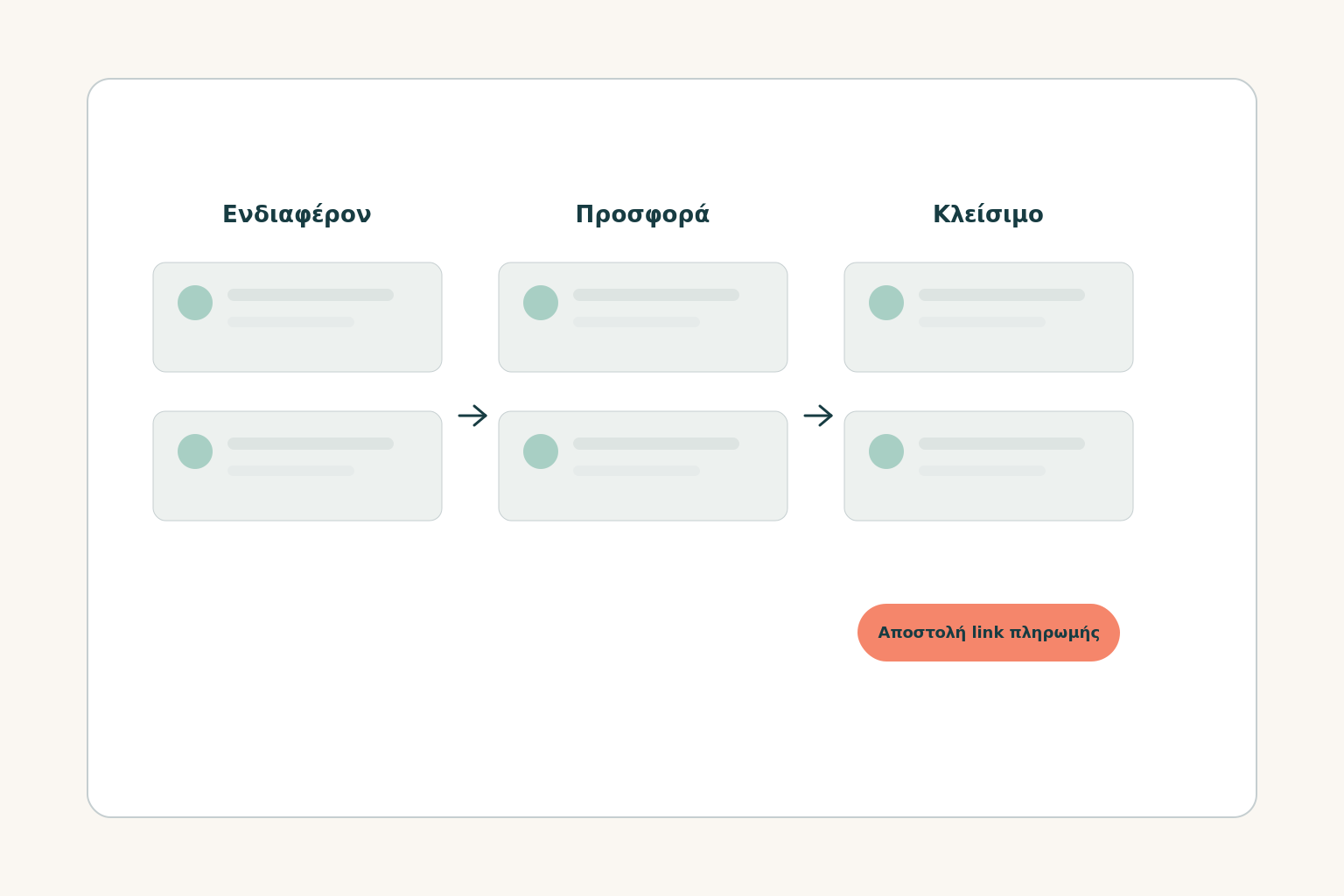Click the Αποστολή link πληρωμής button

click(989, 633)
